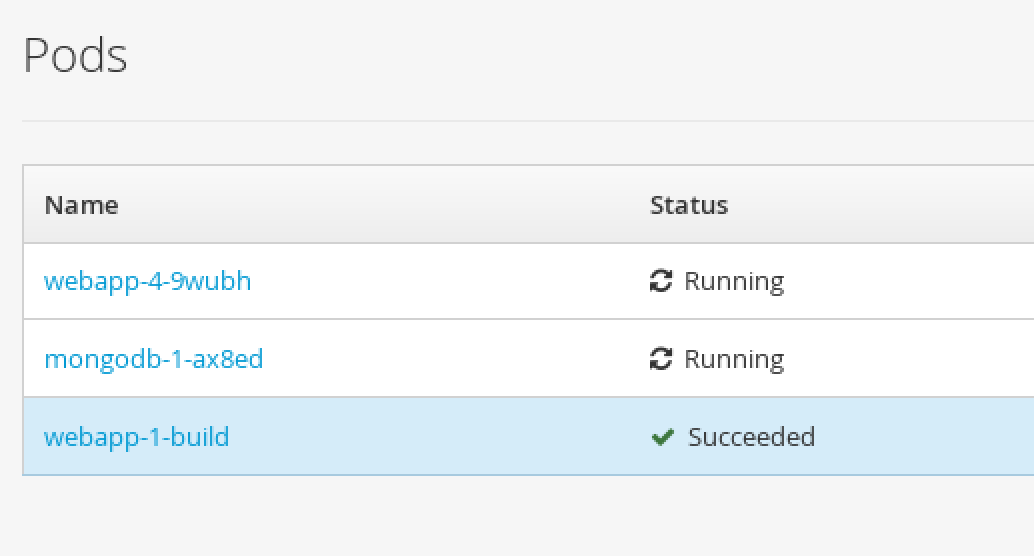Click the Succeeded status text
1034x556 pixels.
click(752, 437)
